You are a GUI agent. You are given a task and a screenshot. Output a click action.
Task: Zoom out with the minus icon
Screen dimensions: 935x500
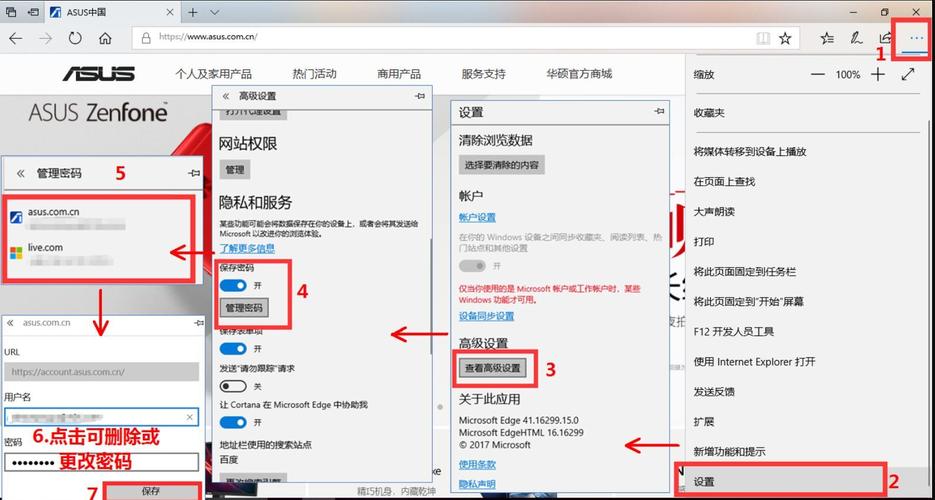click(818, 74)
